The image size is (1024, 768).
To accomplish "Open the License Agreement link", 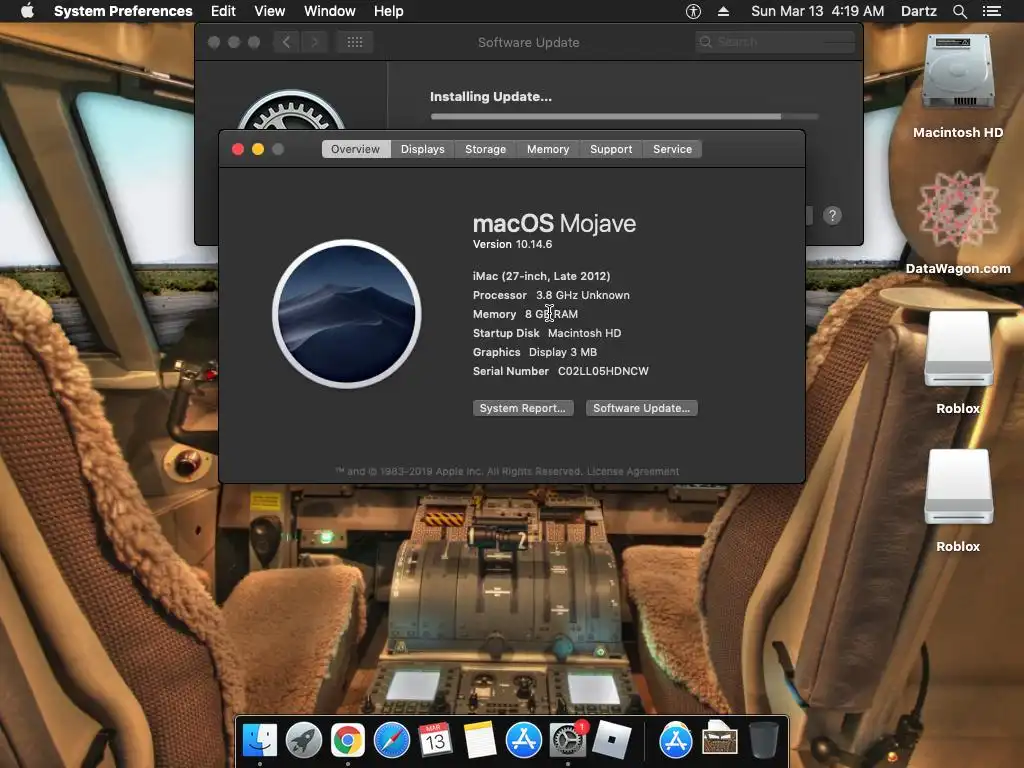I will coord(633,472).
